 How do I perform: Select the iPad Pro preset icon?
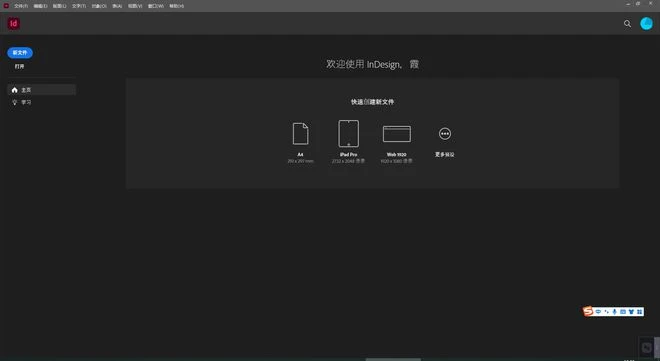coord(349,133)
